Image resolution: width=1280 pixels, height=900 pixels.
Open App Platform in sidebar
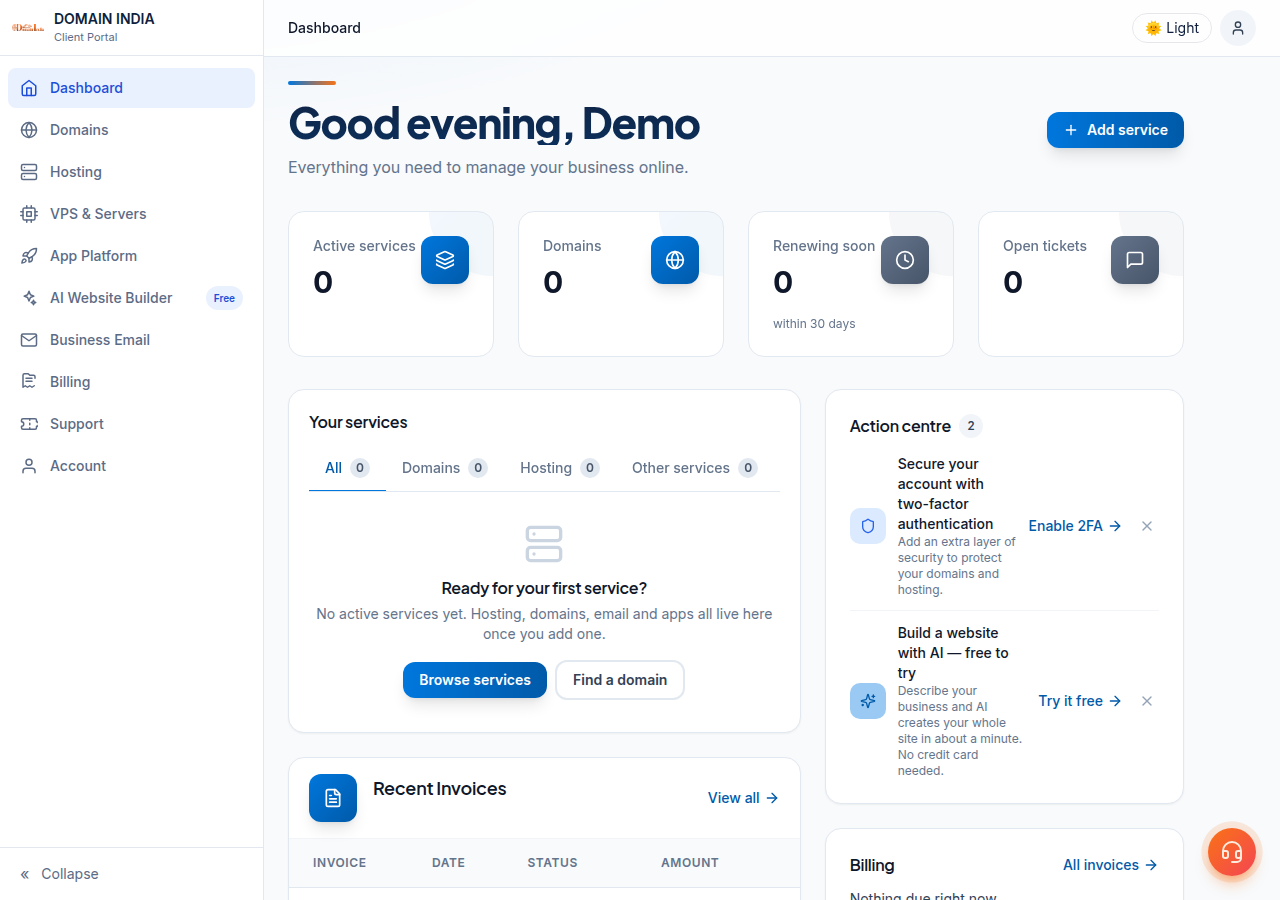click(131, 256)
